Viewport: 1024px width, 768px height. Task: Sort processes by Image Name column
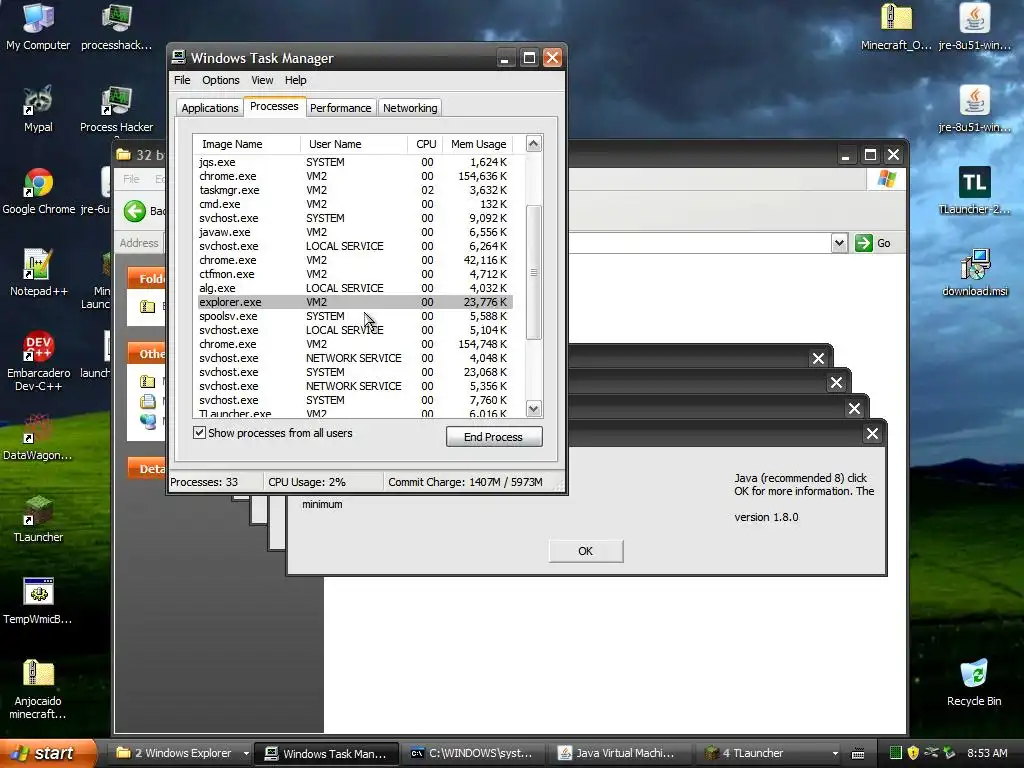pyautogui.click(x=247, y=144)
